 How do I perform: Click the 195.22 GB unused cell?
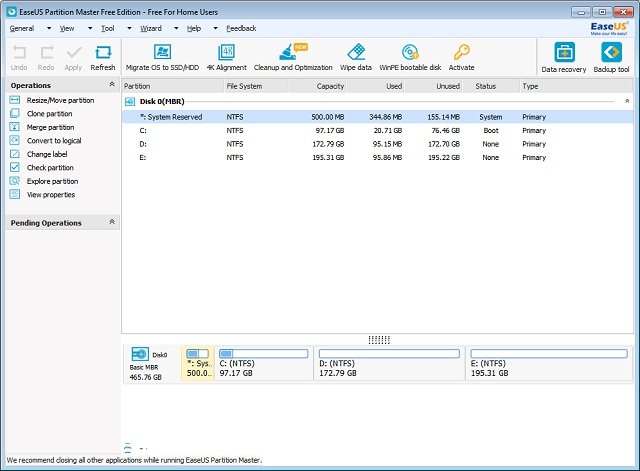pyautogui.click(x=444, y=158)
